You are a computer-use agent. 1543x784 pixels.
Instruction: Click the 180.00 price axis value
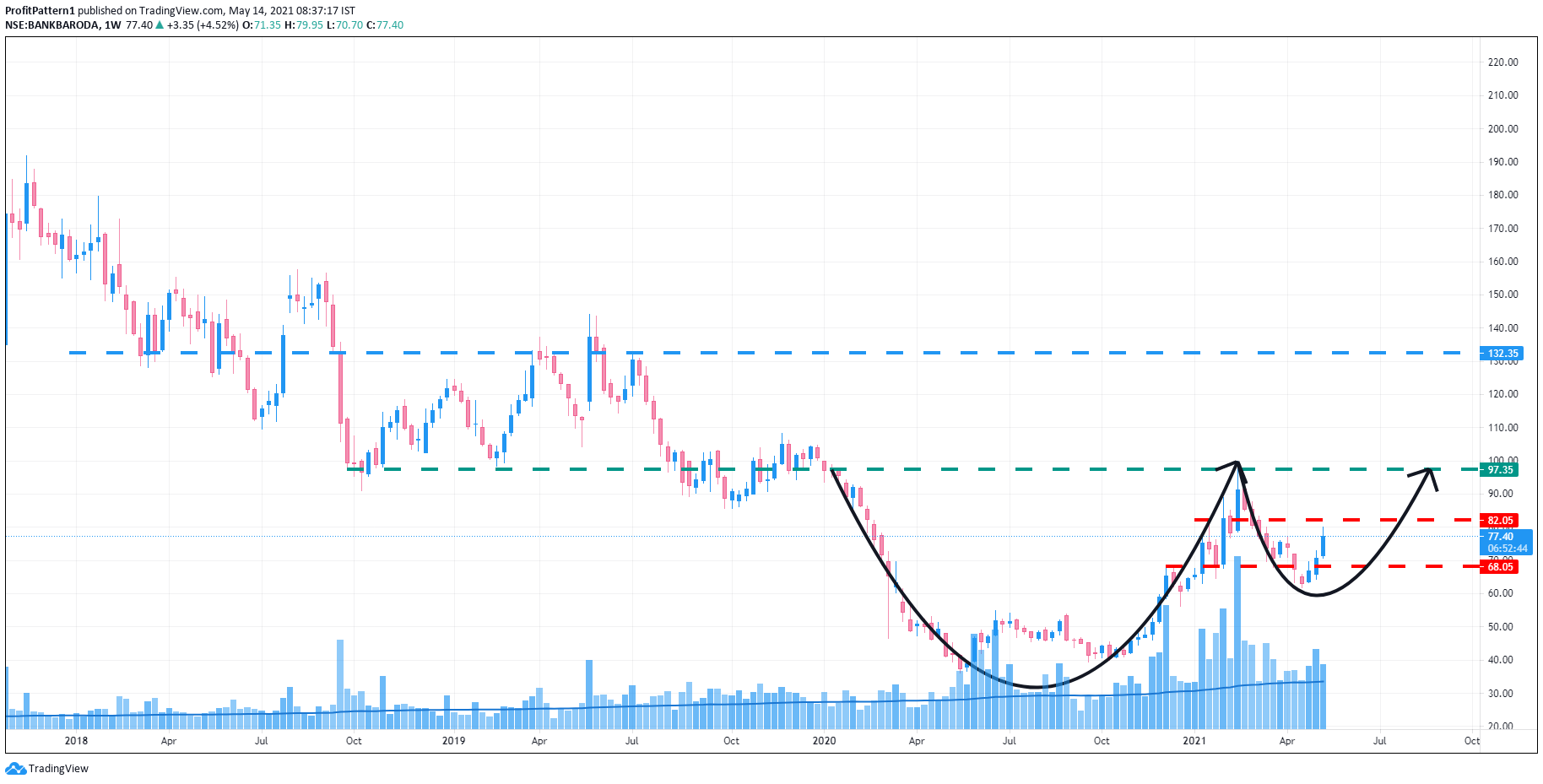[1502, 195]
